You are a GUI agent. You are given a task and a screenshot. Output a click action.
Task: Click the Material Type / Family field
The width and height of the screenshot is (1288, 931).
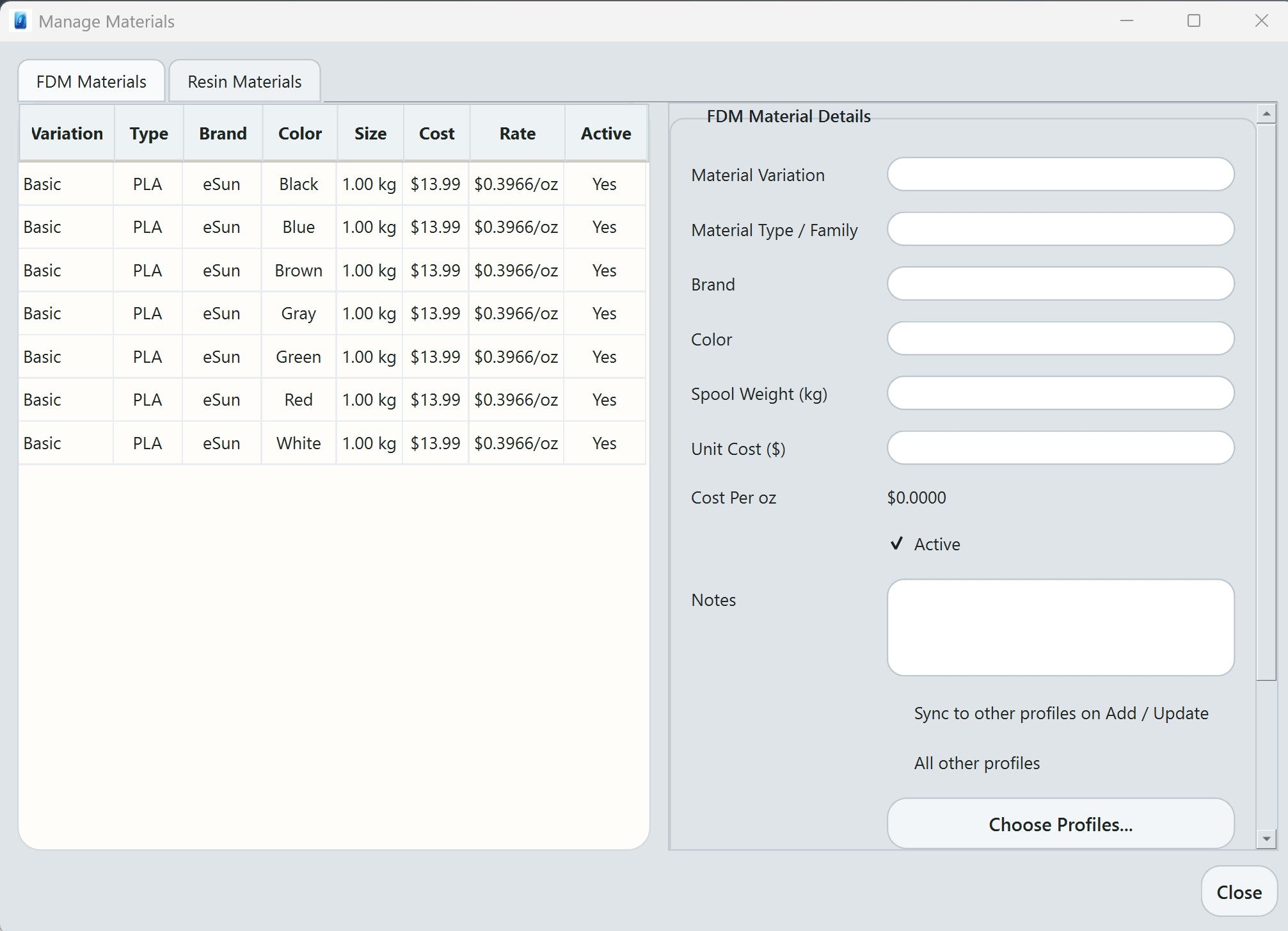tap(1060, 229)
